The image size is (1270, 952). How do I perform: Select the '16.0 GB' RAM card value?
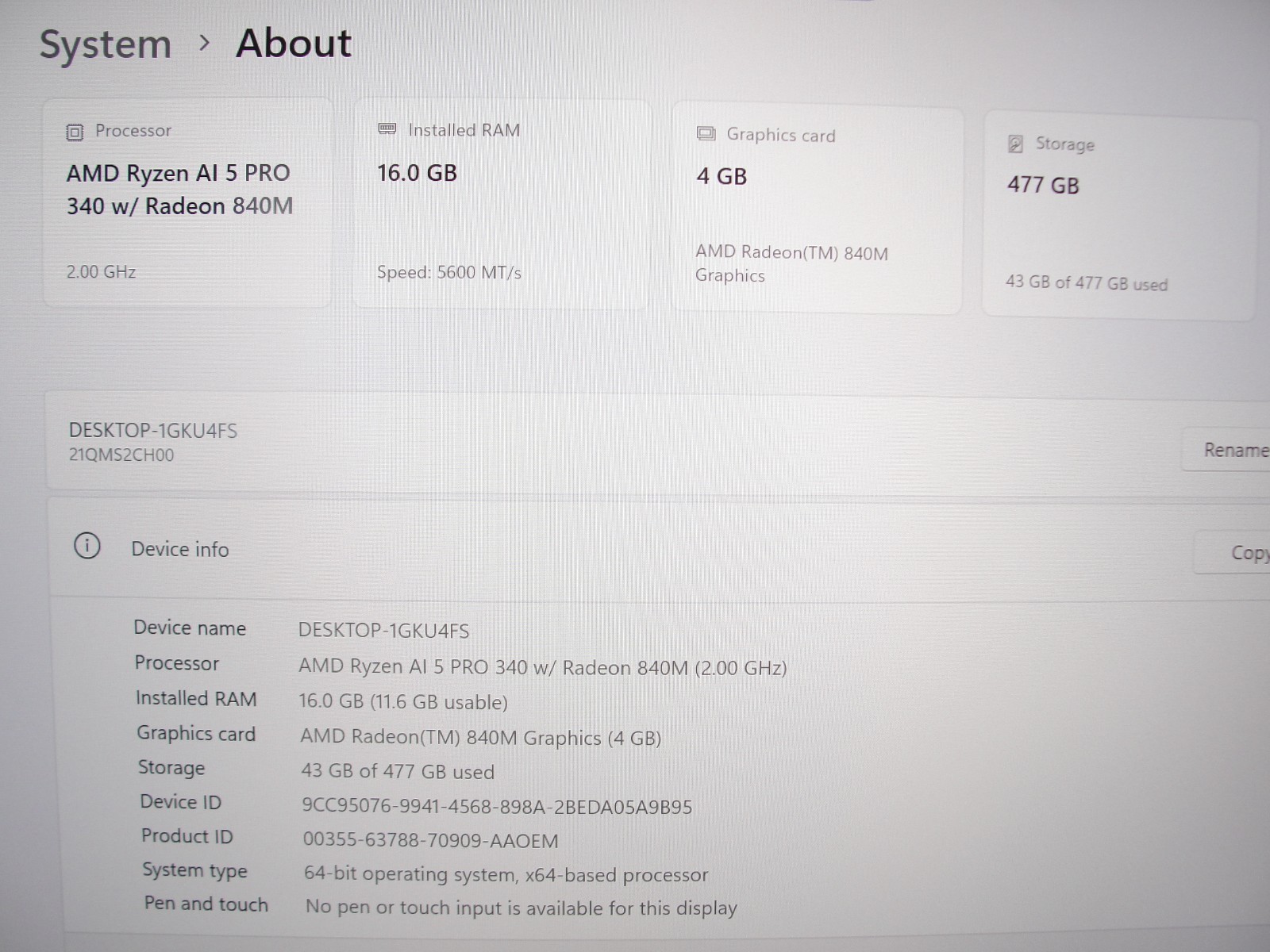click(417, 173)
